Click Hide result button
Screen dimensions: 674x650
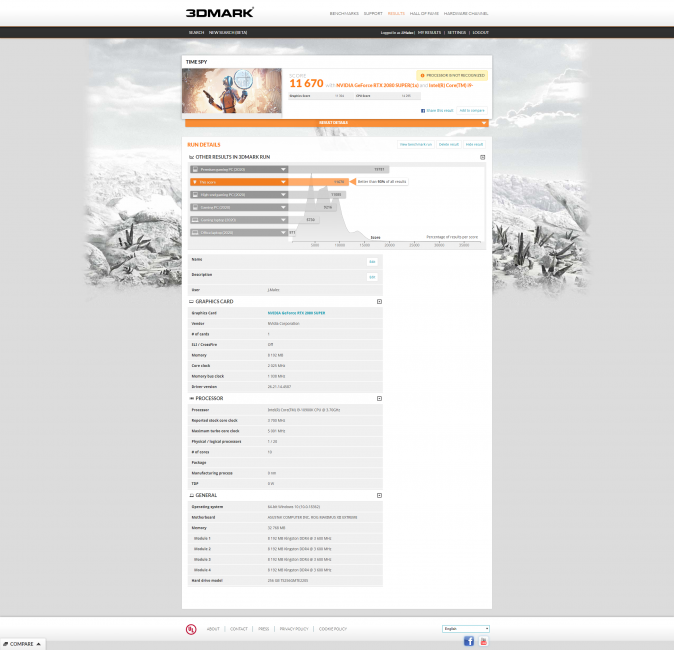(x=474, y=144)
